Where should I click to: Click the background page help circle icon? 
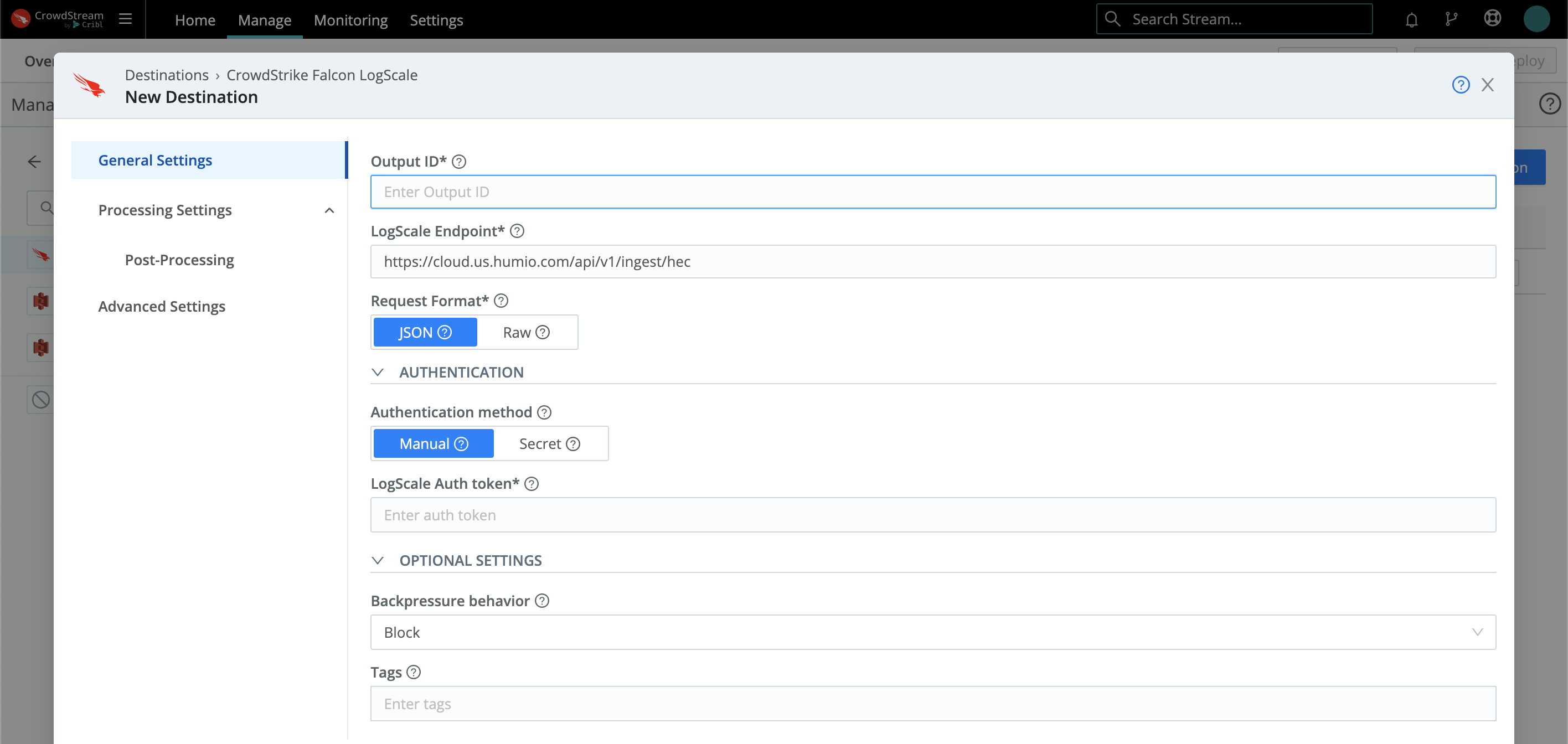(x=1550, y=104)
